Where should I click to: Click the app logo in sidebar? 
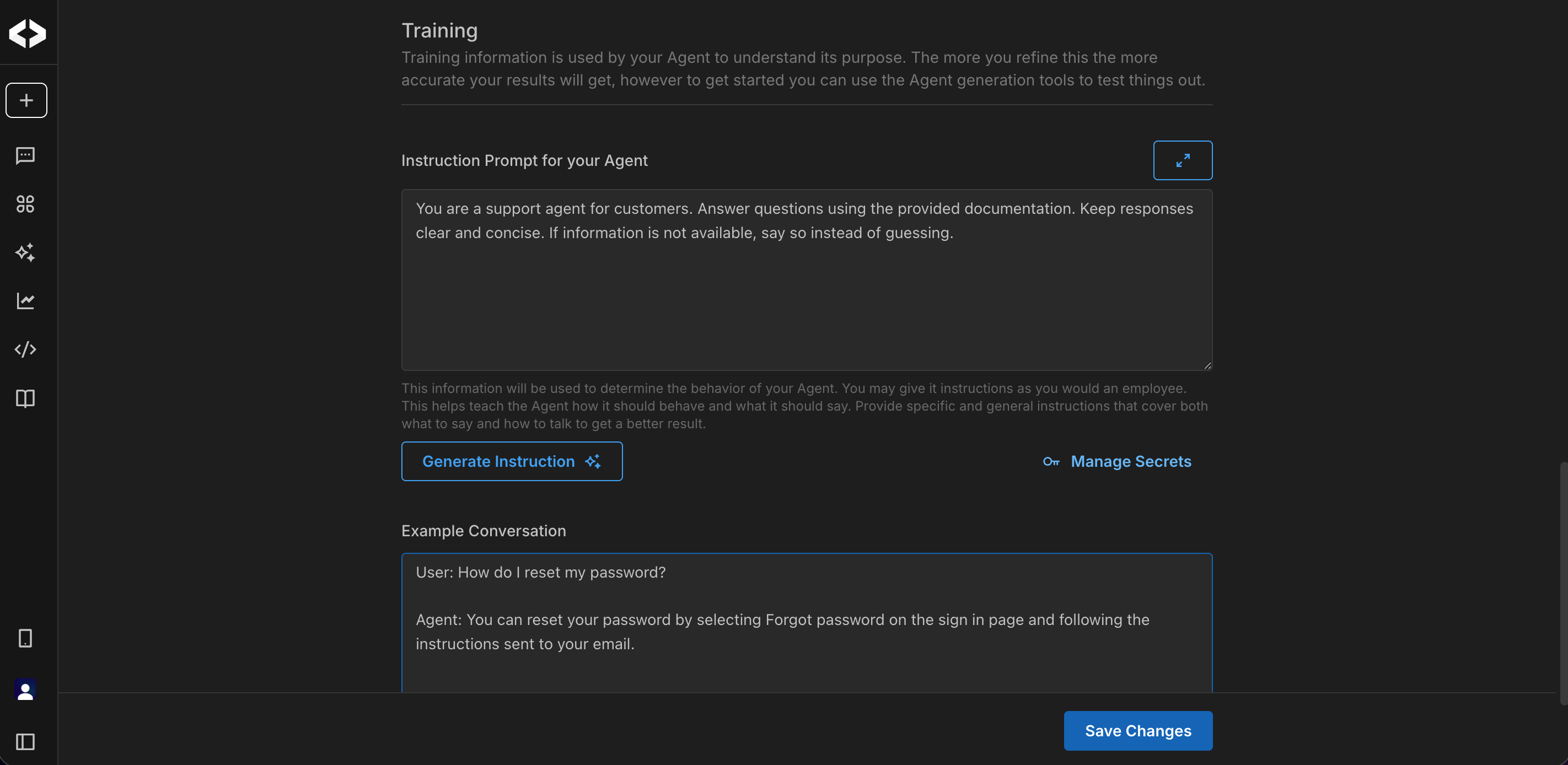pyautogui.click(x=28, y=34)
